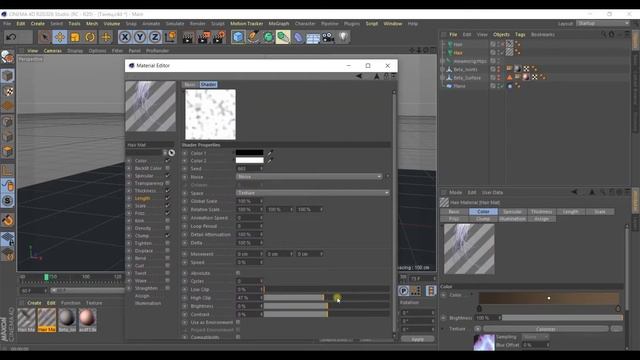Toggle Y axis lock
Viewport: 640px width, 360px height.
(x=140, y=37)
